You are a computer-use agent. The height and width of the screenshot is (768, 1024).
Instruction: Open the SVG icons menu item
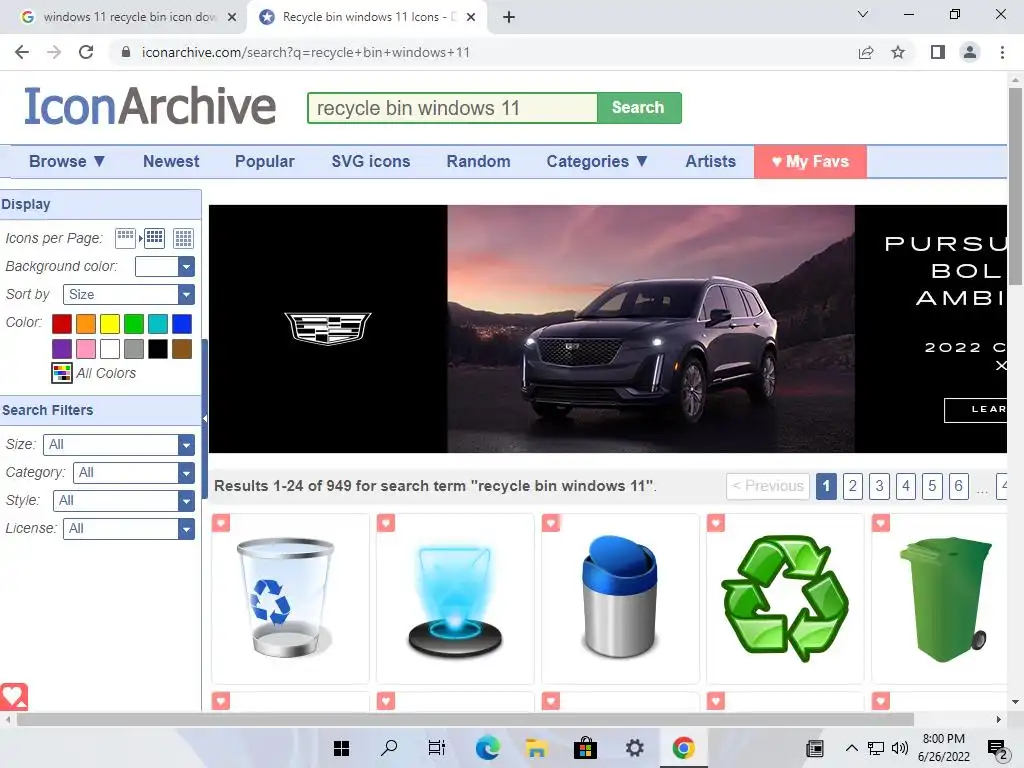point(371,161)
